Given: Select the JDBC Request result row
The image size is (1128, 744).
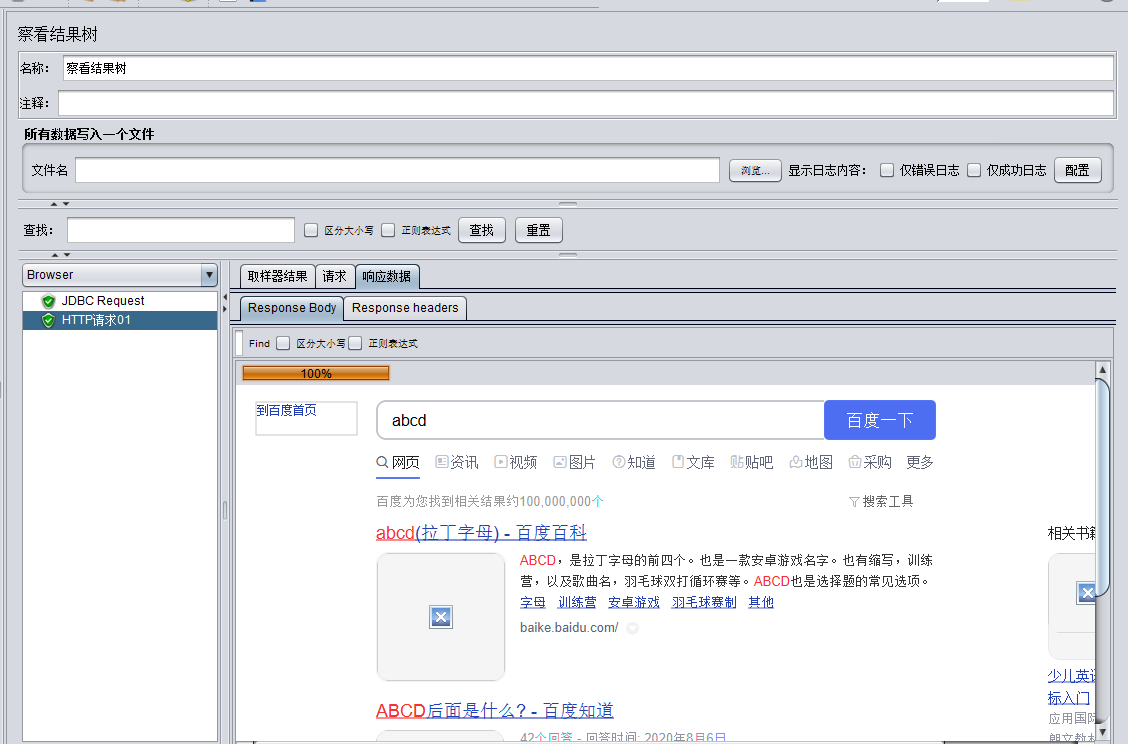Looking at the screenshot, I should (119, 301).
